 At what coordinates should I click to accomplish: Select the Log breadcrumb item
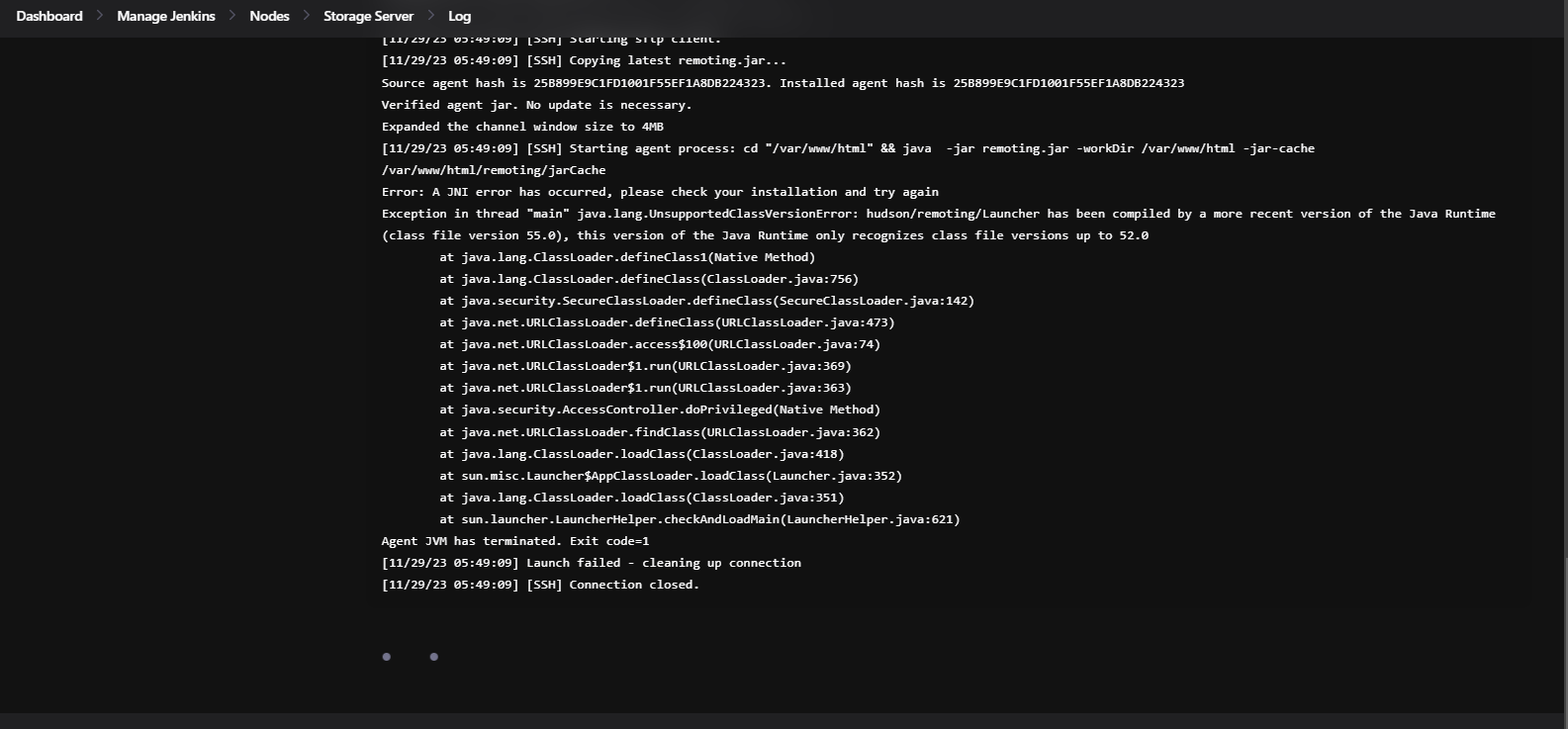click(459, 16)
